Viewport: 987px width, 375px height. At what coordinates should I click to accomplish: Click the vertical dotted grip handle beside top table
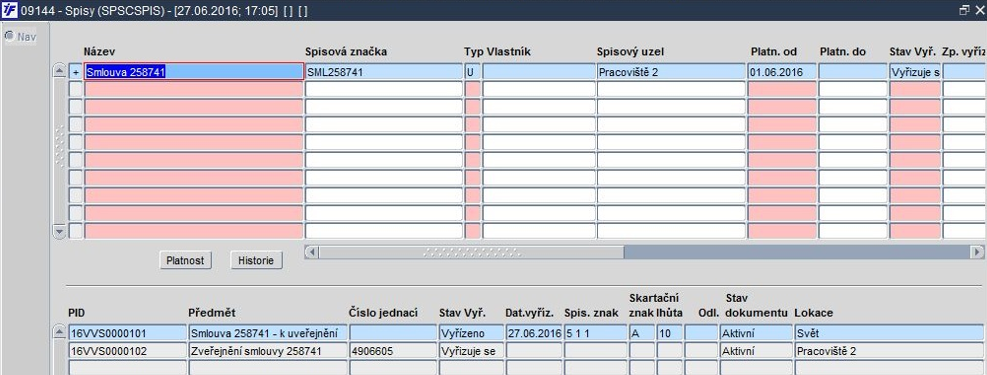[59, 146]
